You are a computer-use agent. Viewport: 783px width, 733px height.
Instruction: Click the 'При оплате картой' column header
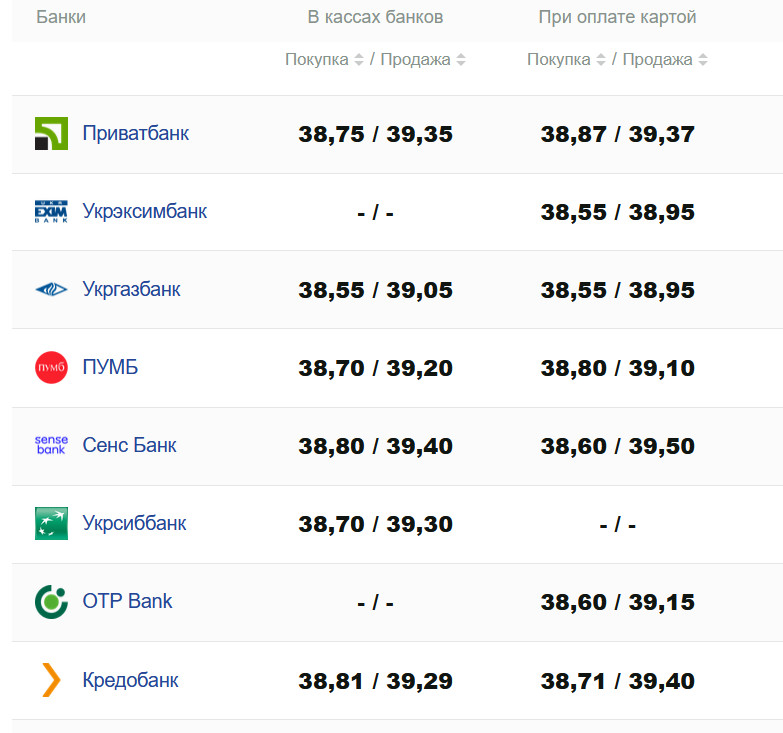[x=617, y=17]
